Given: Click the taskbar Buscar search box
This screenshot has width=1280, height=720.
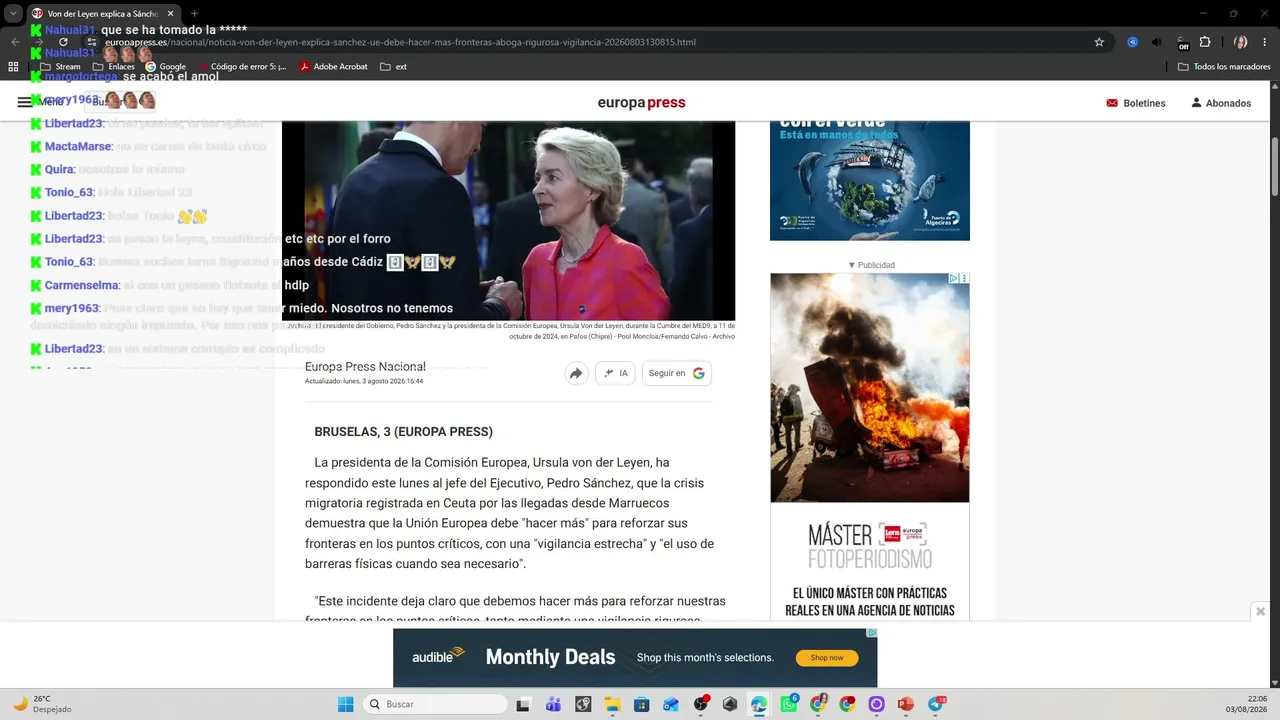Looking at the screenshot, I should [x=434, y=704].
